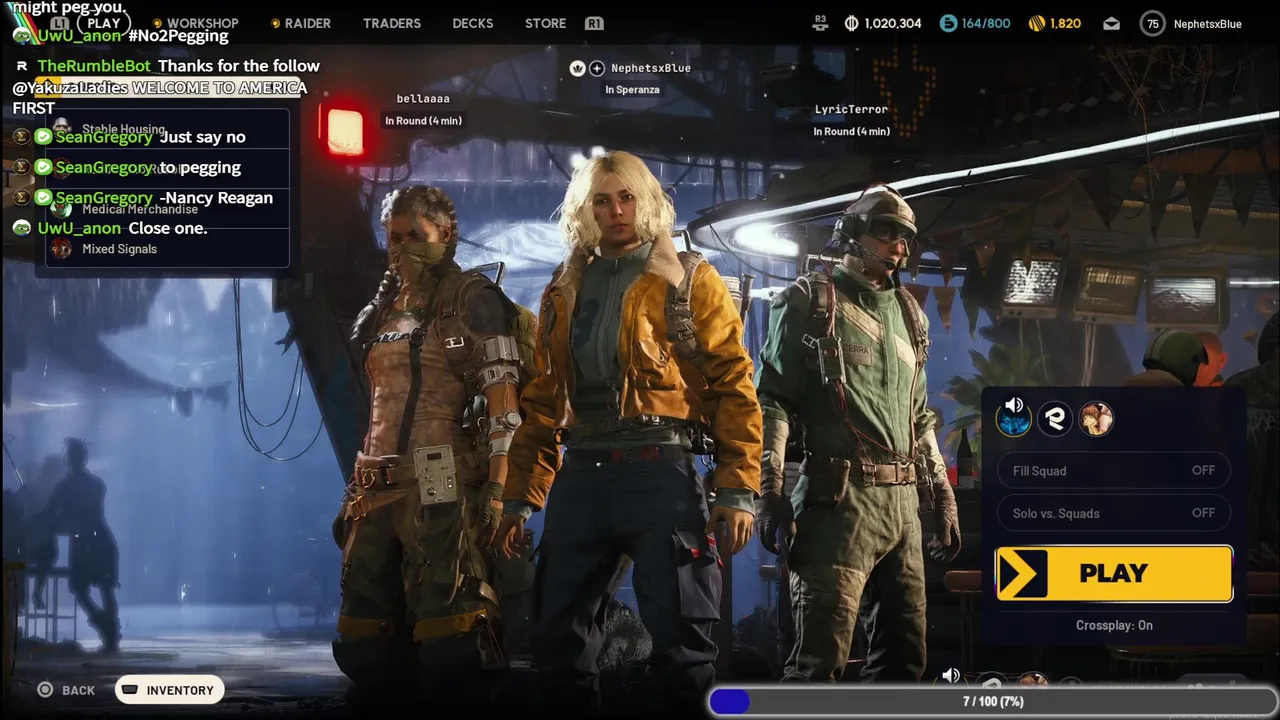
Task: Click the Crossplay: On setting text
Action: (1114, 625)
